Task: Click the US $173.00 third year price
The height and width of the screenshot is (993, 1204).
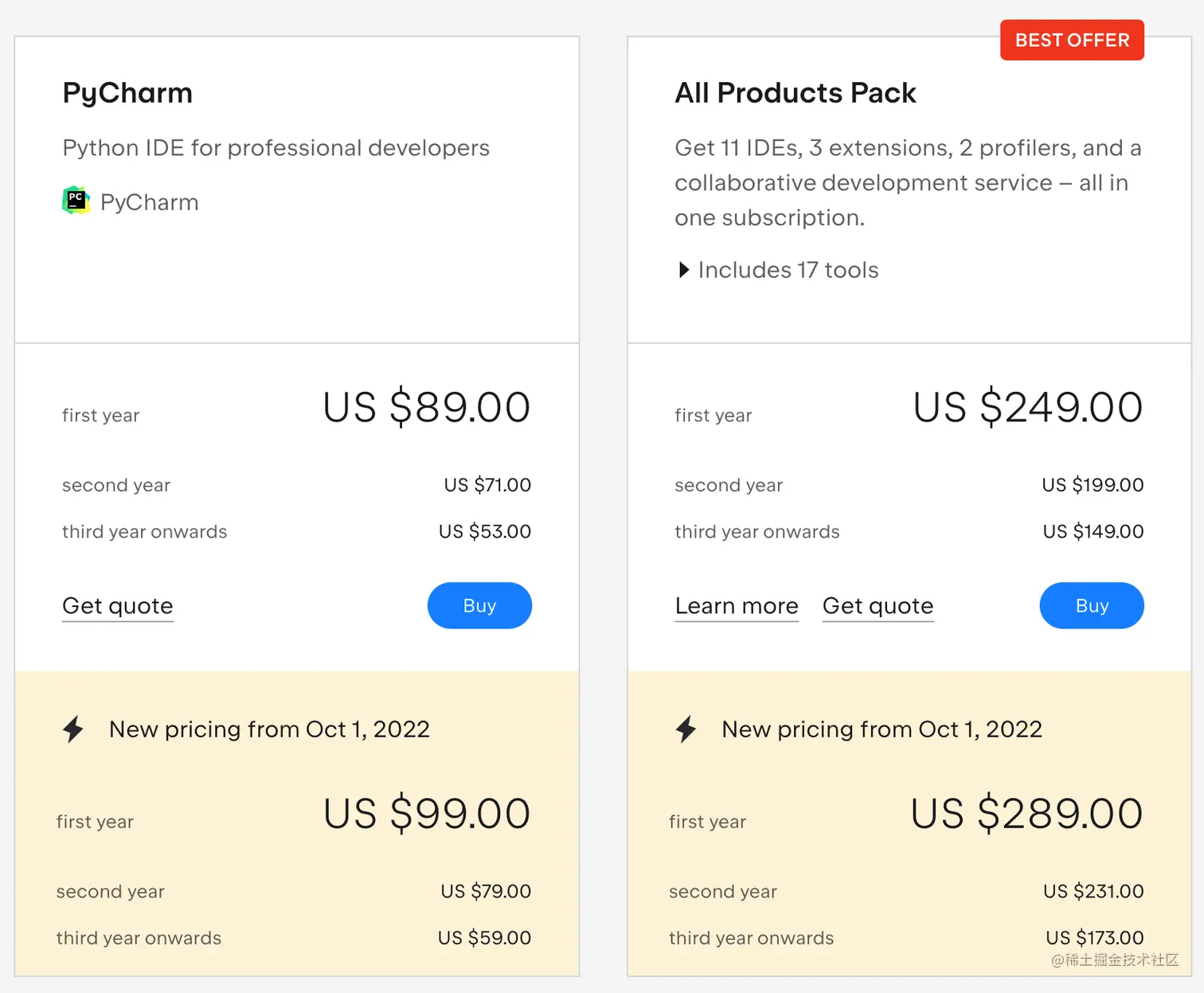Action: click(1094, 938)
